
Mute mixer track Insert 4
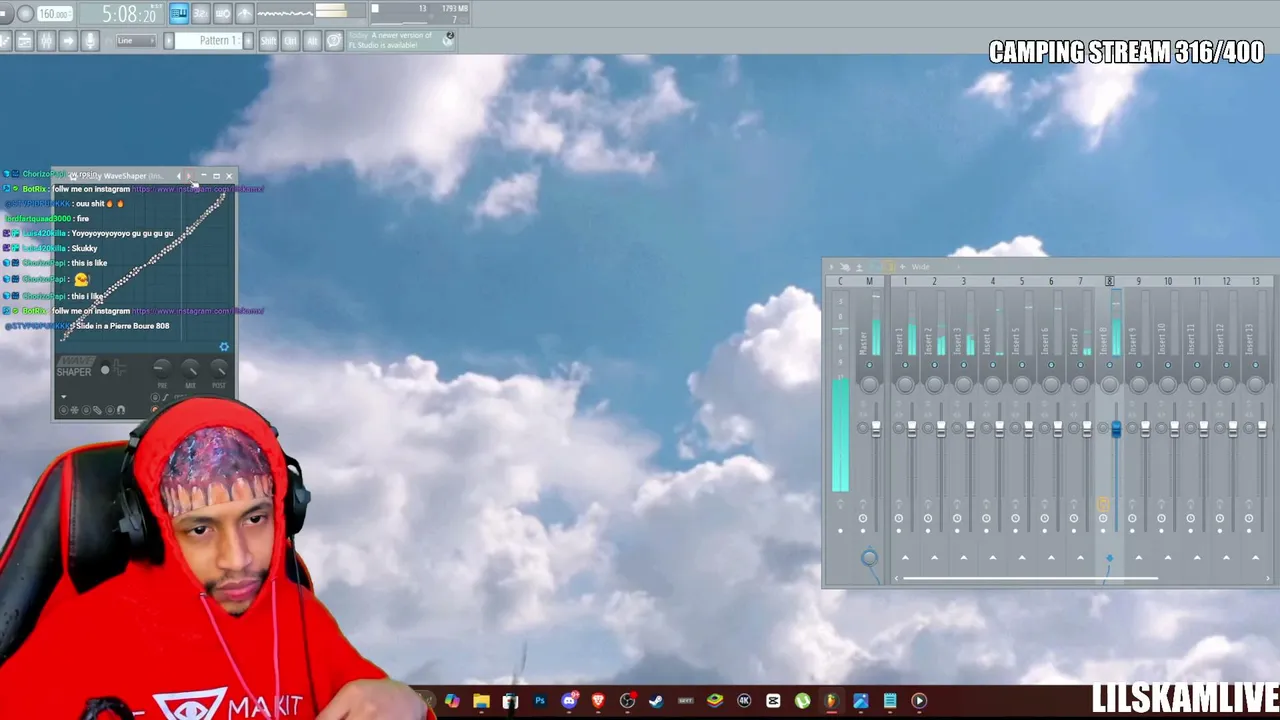(992, 365)
